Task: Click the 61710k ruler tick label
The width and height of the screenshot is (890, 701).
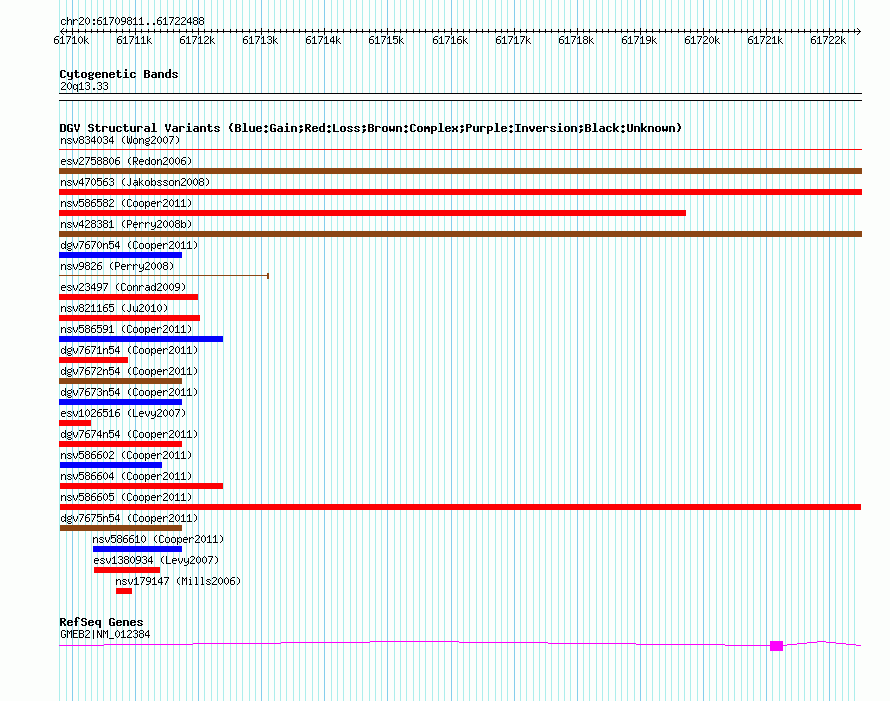Action: tap(71, 40)
